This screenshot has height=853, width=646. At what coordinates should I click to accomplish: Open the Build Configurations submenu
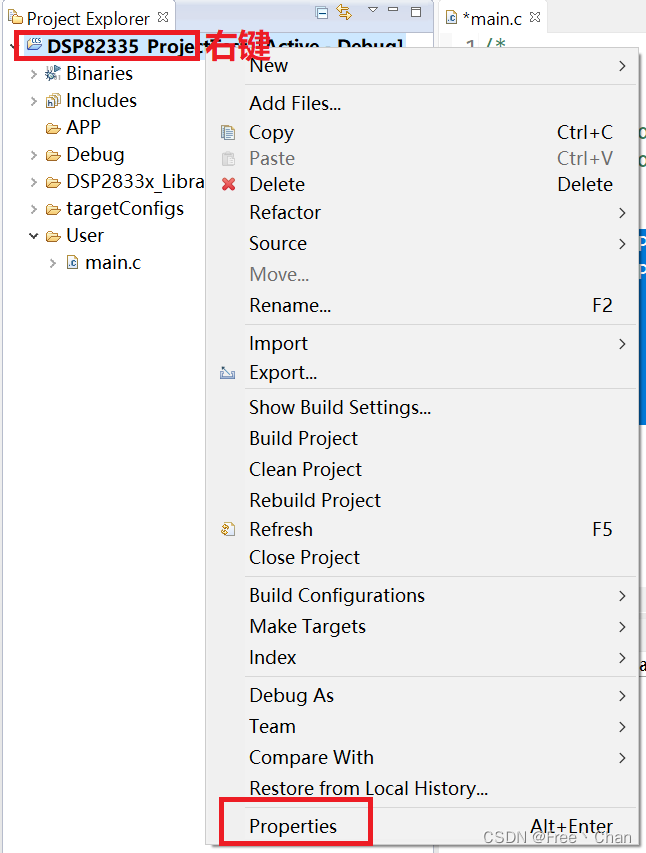[x=337, y=595]
